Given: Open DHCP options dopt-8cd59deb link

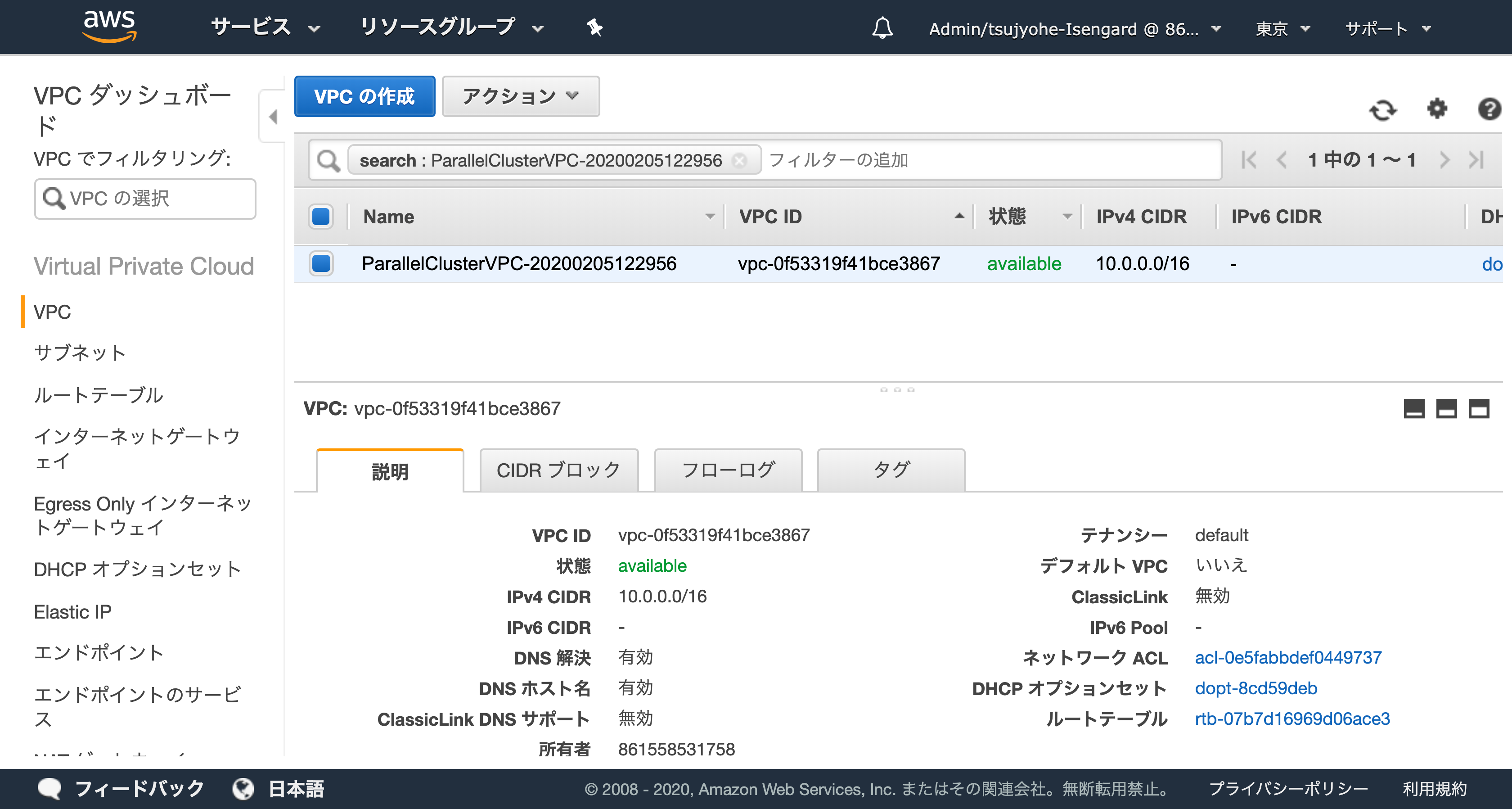Looking at the screenshot, I should [x=1256, y=688].
